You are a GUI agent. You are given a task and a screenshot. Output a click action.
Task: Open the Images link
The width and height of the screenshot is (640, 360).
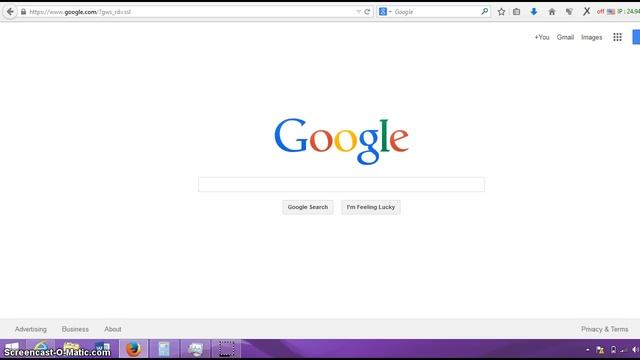click(x=591, y=37)
